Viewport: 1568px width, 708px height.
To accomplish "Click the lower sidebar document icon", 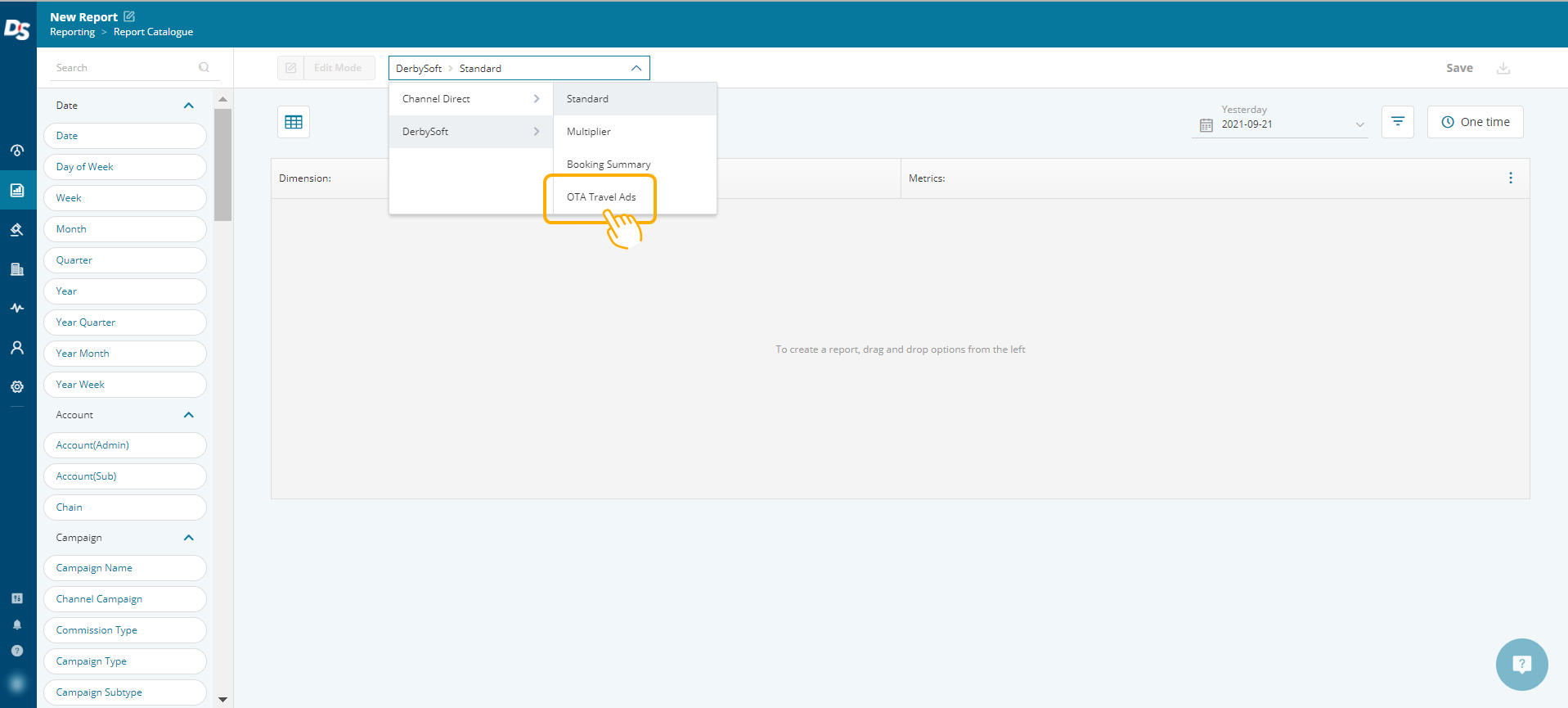I will [x=17, y=598].
